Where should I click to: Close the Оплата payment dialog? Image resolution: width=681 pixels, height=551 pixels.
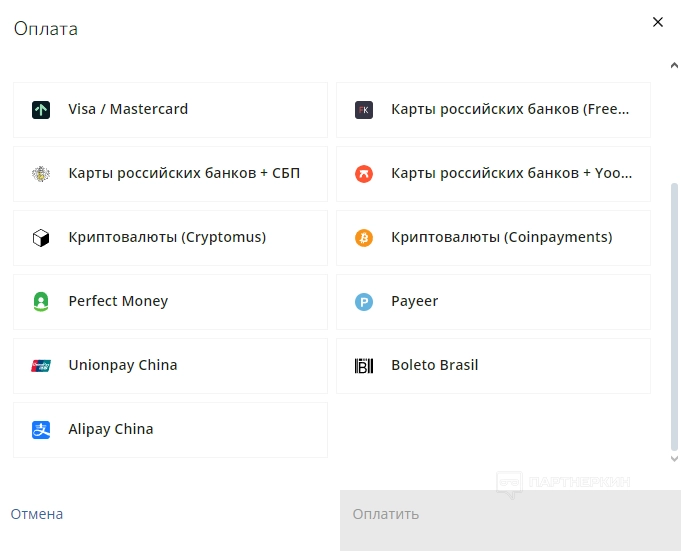(x=658, y=22)
